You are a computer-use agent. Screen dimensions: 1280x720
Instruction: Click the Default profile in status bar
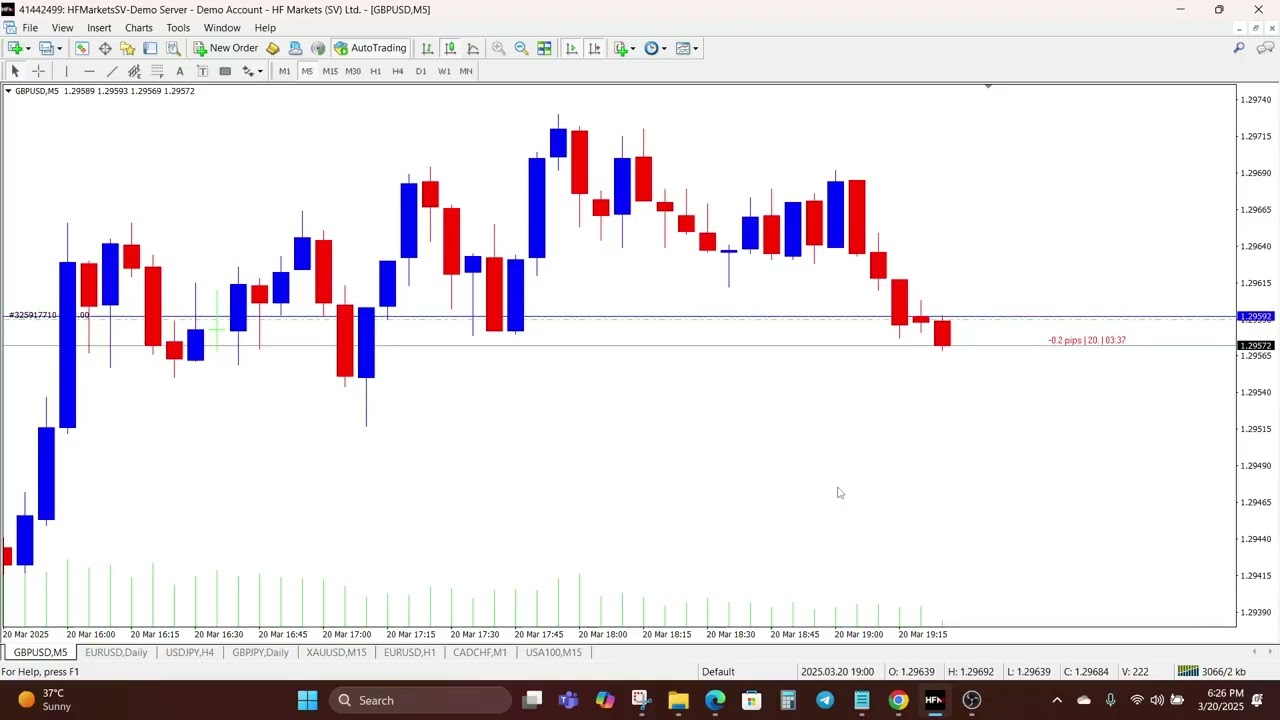coord(718,672)
